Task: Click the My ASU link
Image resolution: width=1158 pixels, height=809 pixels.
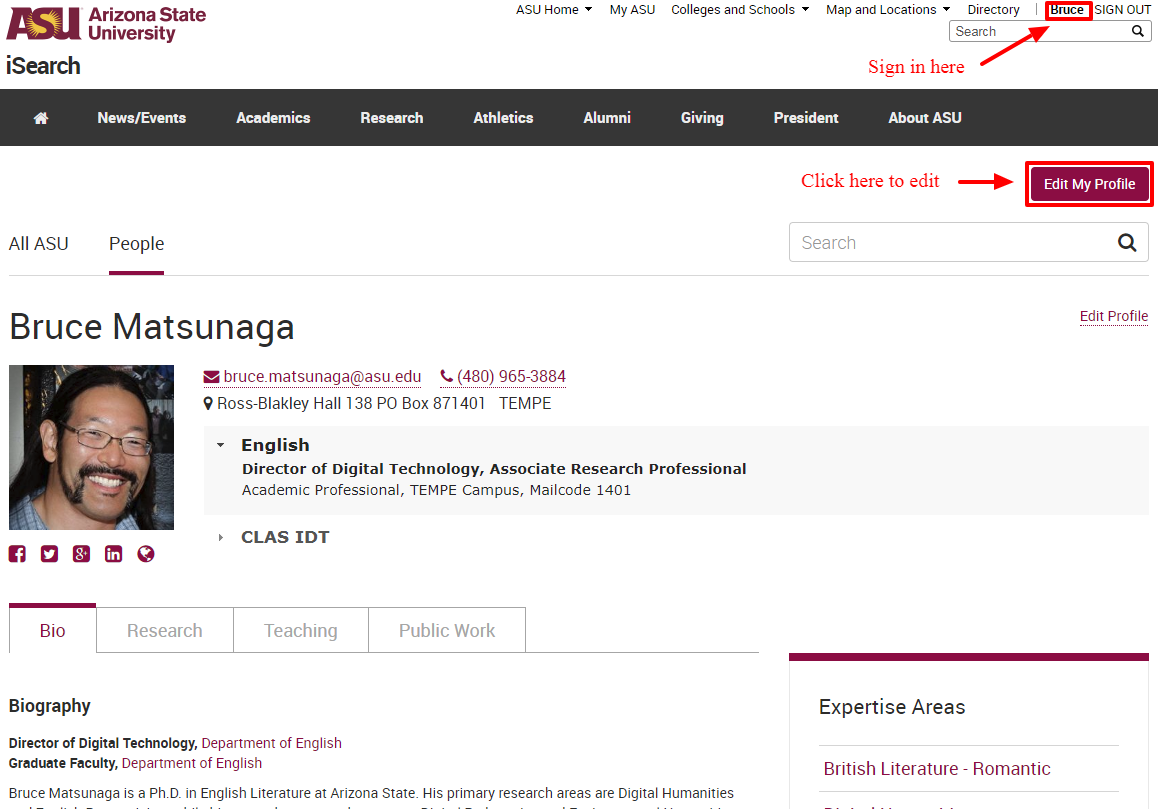Action: coord(632,10)
